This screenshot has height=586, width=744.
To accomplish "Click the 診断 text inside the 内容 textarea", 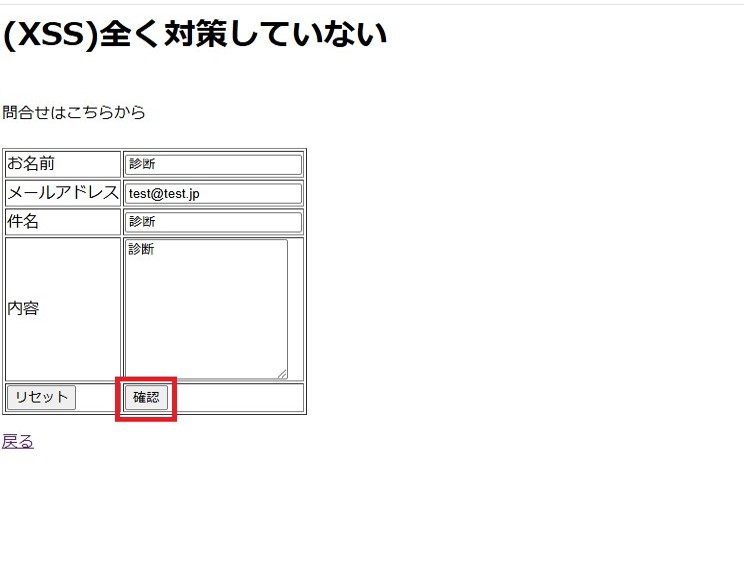I will pyautogui.click(x=141, y=250).
